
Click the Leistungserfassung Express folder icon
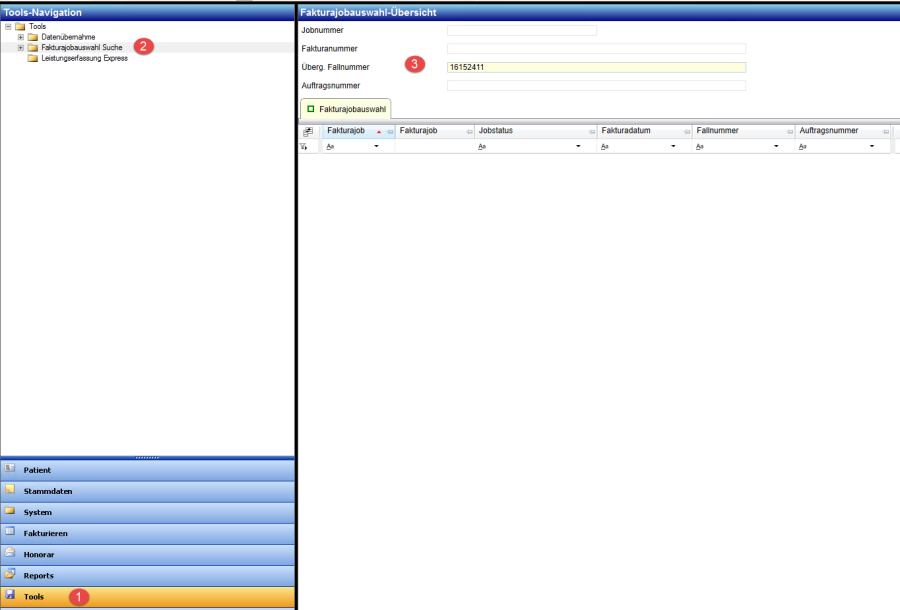pyautogui.click(x=33, y=58)
